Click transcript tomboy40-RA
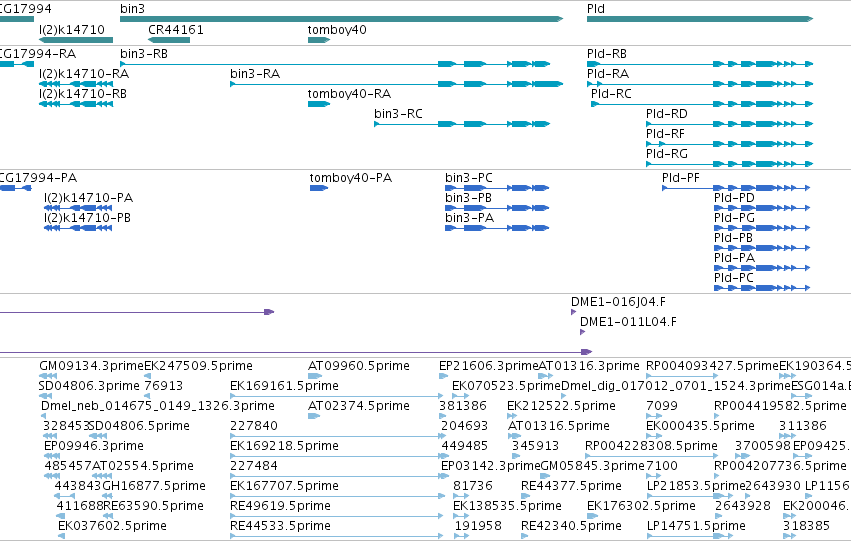This screenshot has height=541, width=851. (x=319, y=104)
